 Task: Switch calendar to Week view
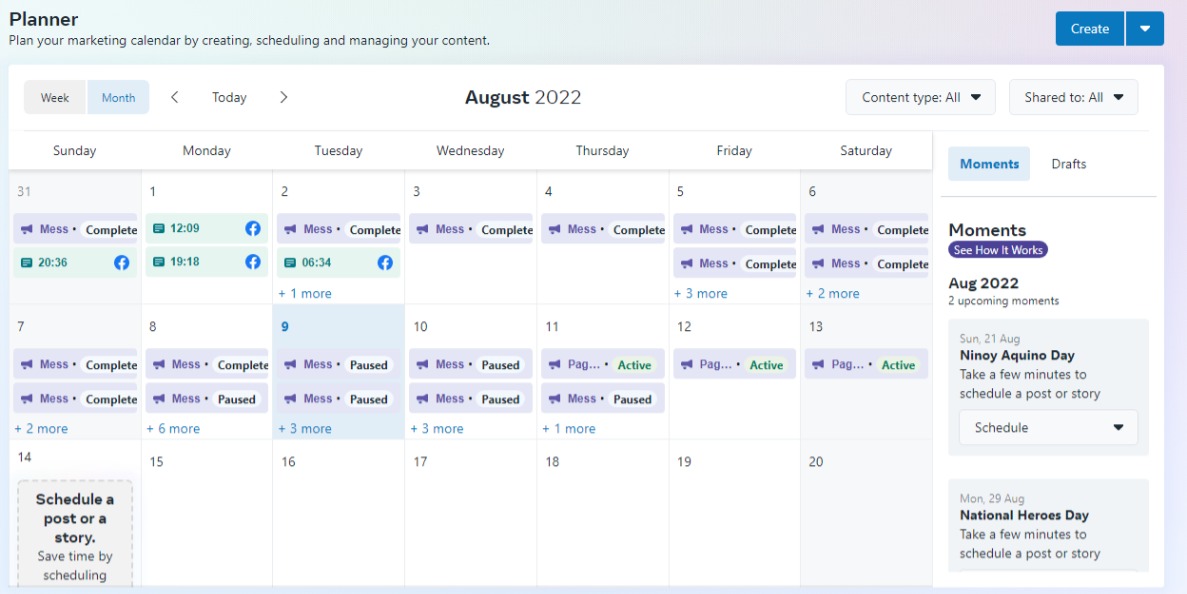click(x=55, y=97)
